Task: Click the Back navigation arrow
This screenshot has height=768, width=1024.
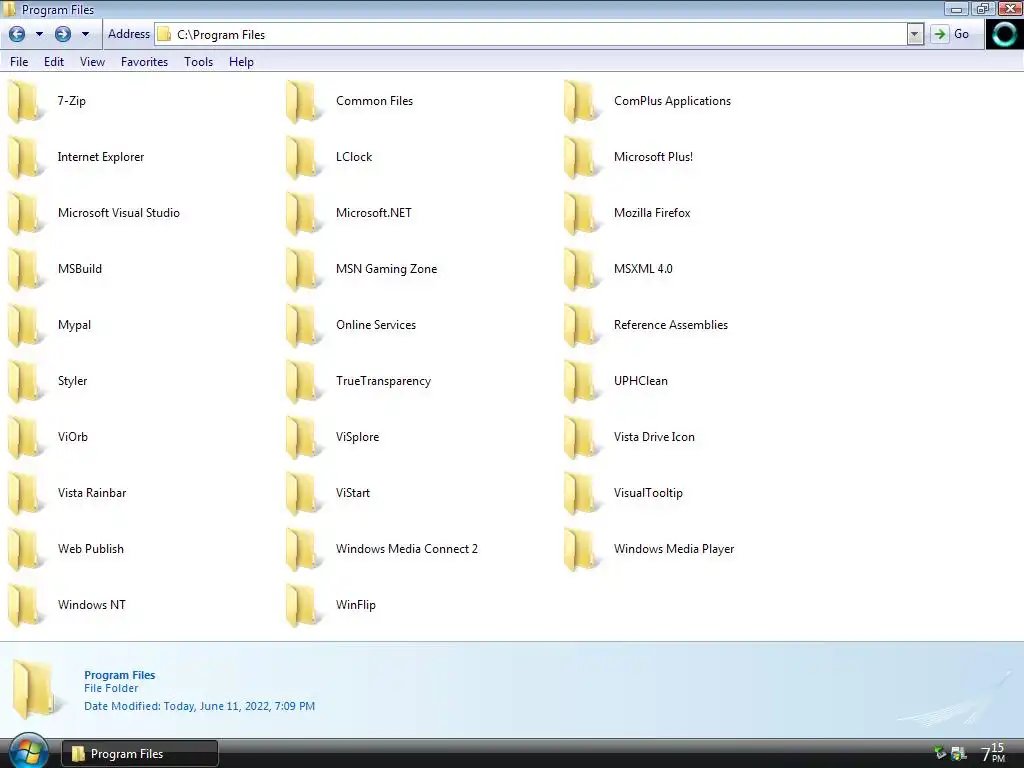Action: [17, 34]
